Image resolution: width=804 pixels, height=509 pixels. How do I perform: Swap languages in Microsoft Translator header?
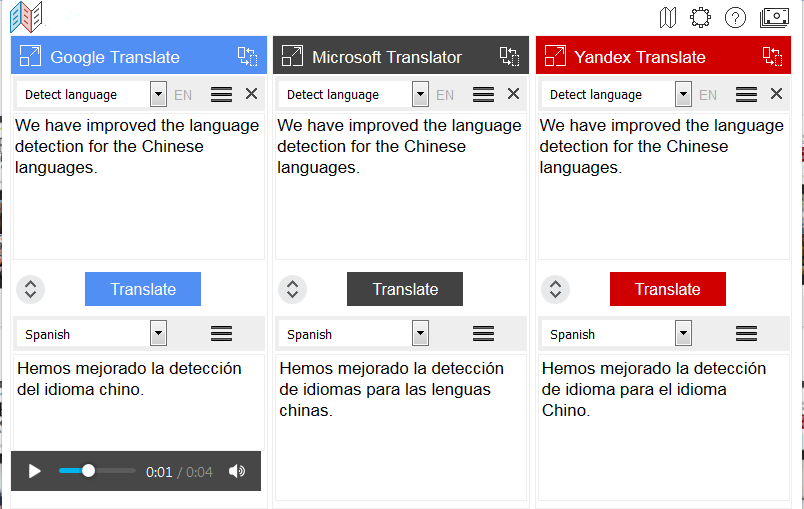pos(509,56)
